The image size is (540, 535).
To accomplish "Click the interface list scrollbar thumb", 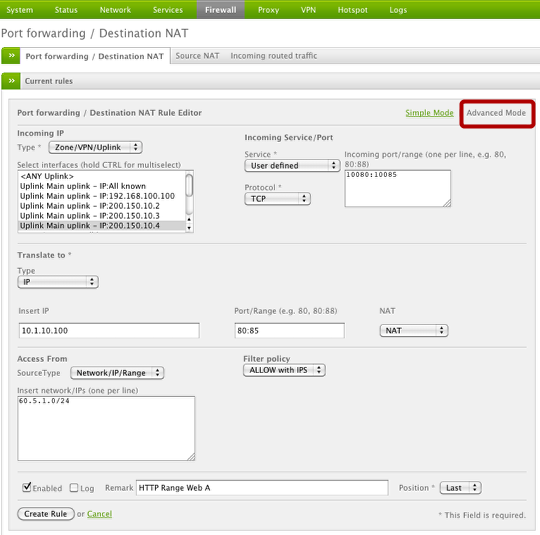I will click(189, 185).
